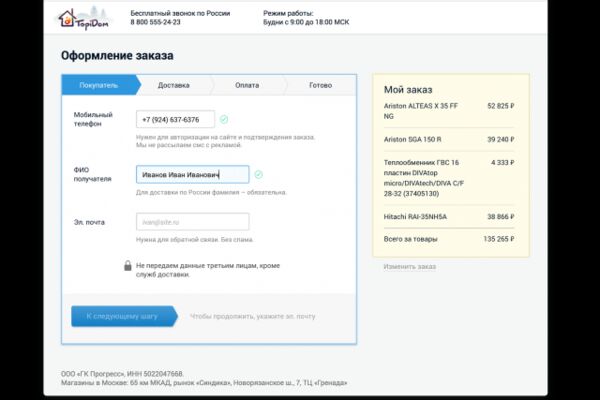Click the Теплообменник ГВС 16 пластин item

coord(424,178)
